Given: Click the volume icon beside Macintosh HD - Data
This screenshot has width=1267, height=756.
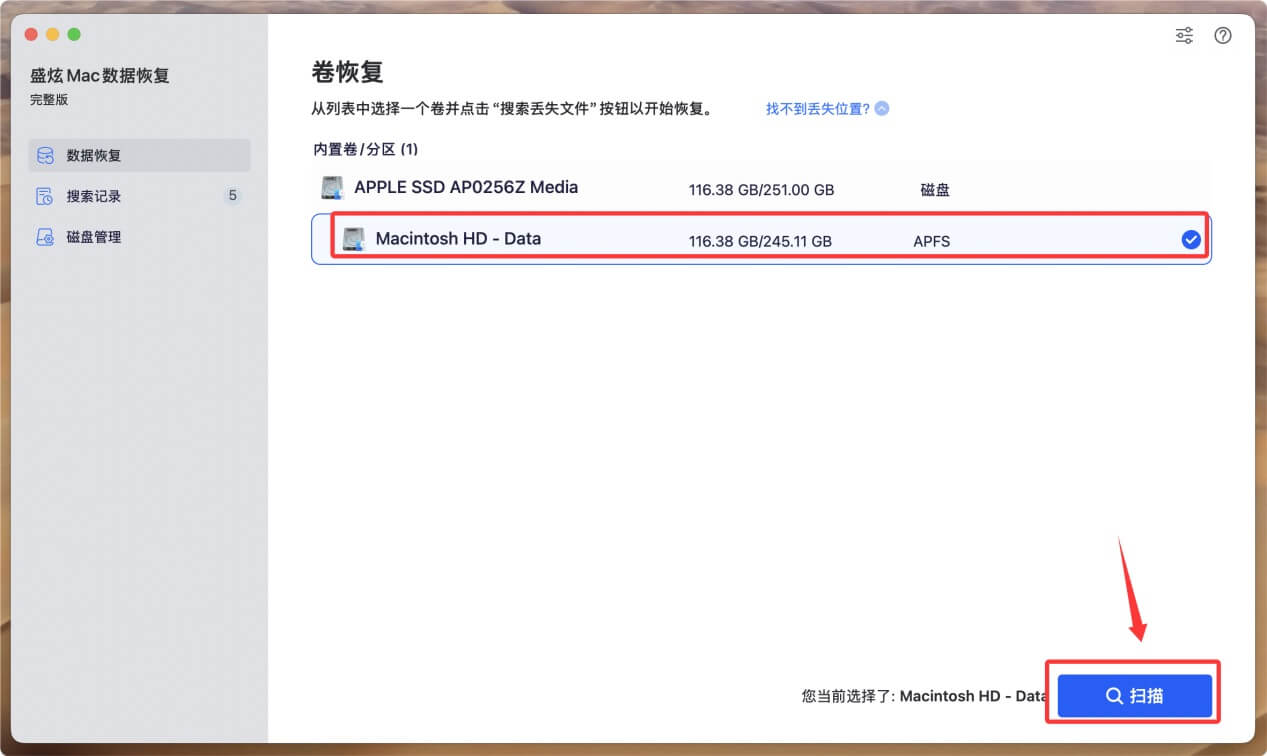Looking at the screenshot, I should click(x=352, y=238).
